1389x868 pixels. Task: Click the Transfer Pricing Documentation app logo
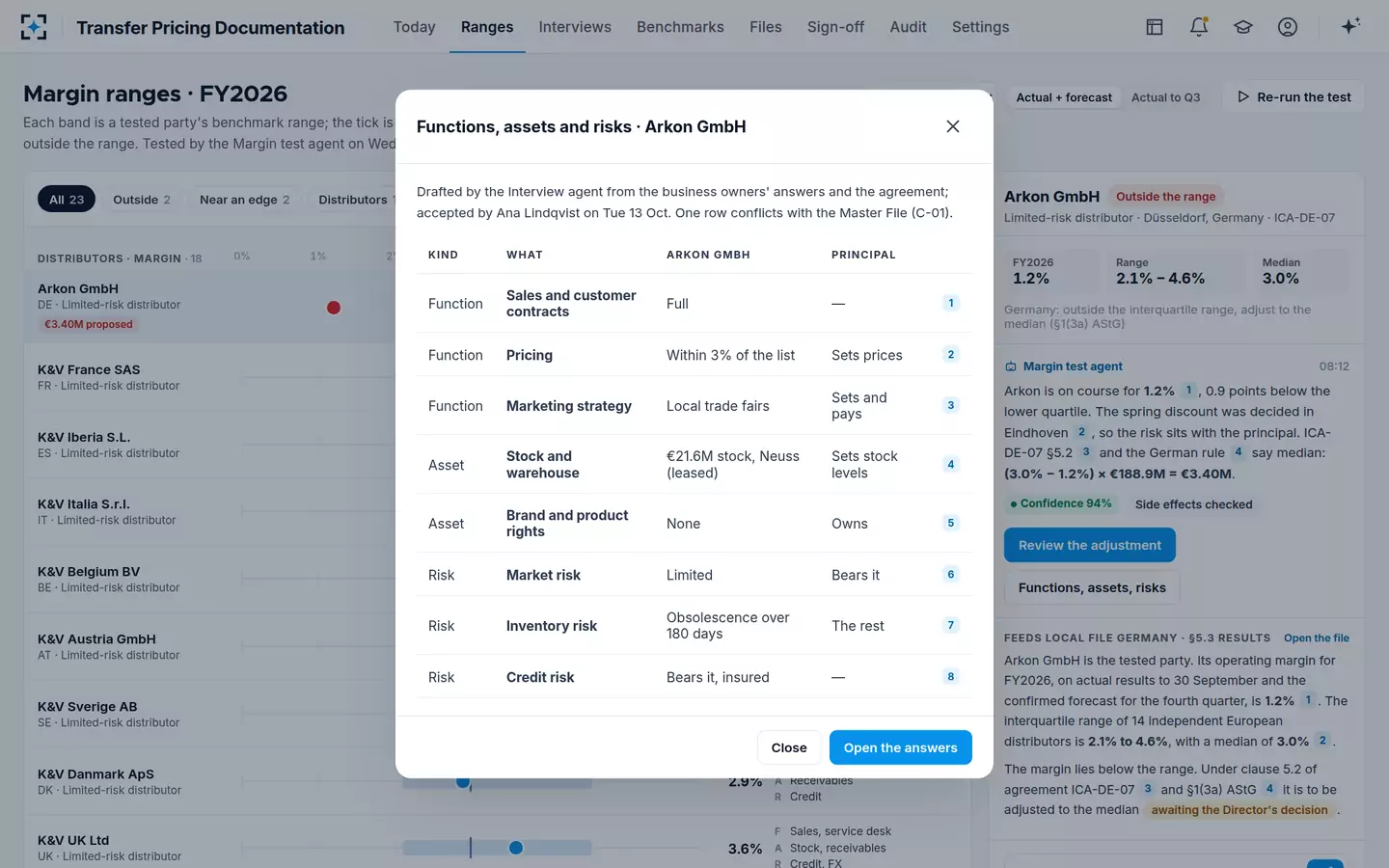[34, 27]
